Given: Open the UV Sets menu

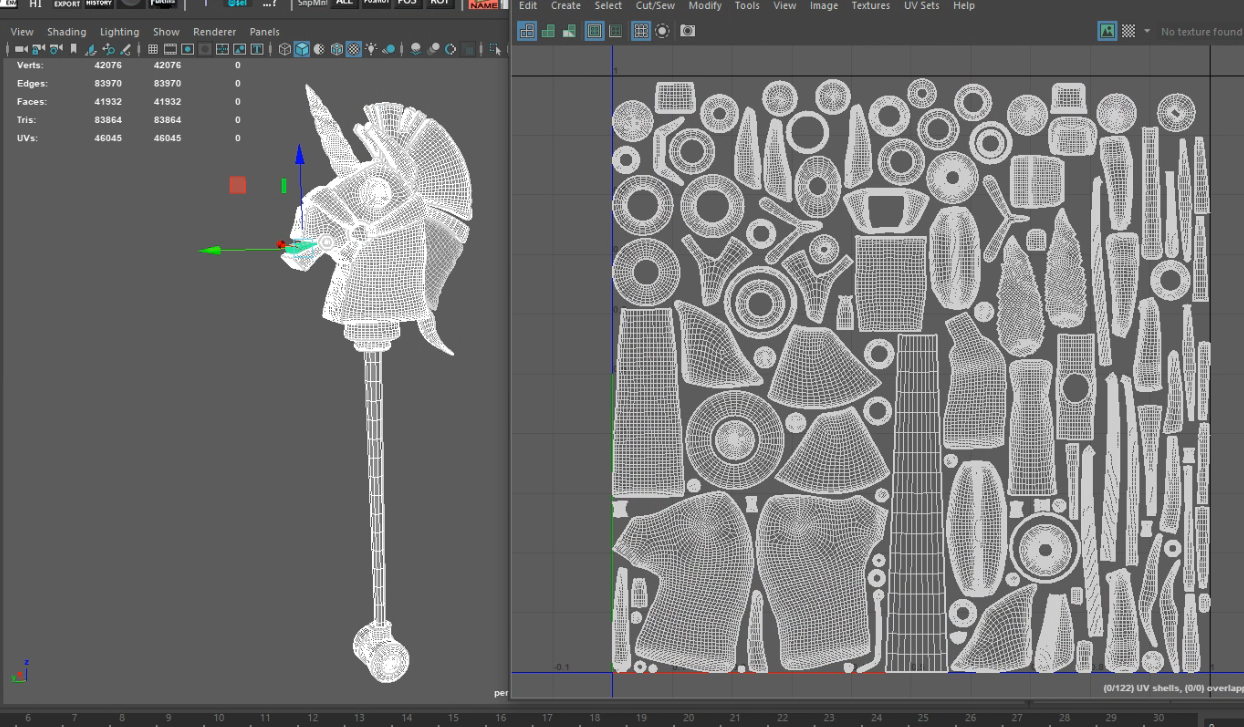Looking at the screenshot, I should tap(921, 6).
